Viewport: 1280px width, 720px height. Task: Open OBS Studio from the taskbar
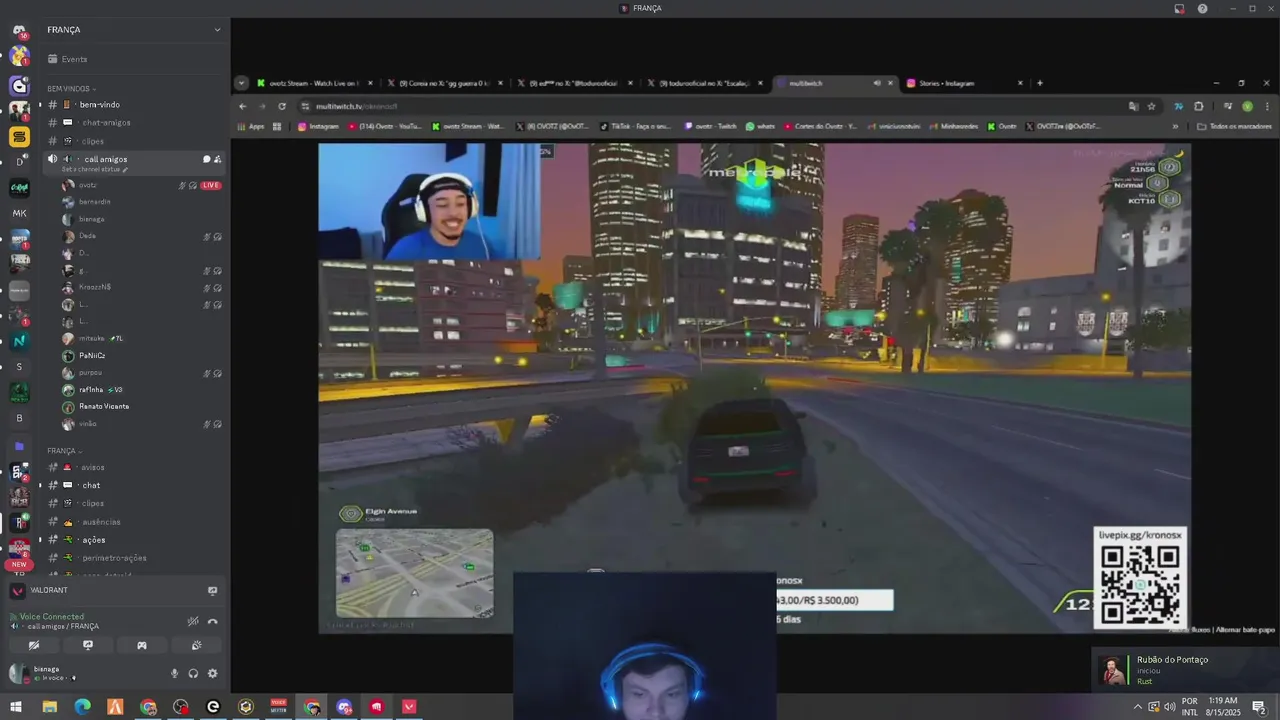[180, 707]
